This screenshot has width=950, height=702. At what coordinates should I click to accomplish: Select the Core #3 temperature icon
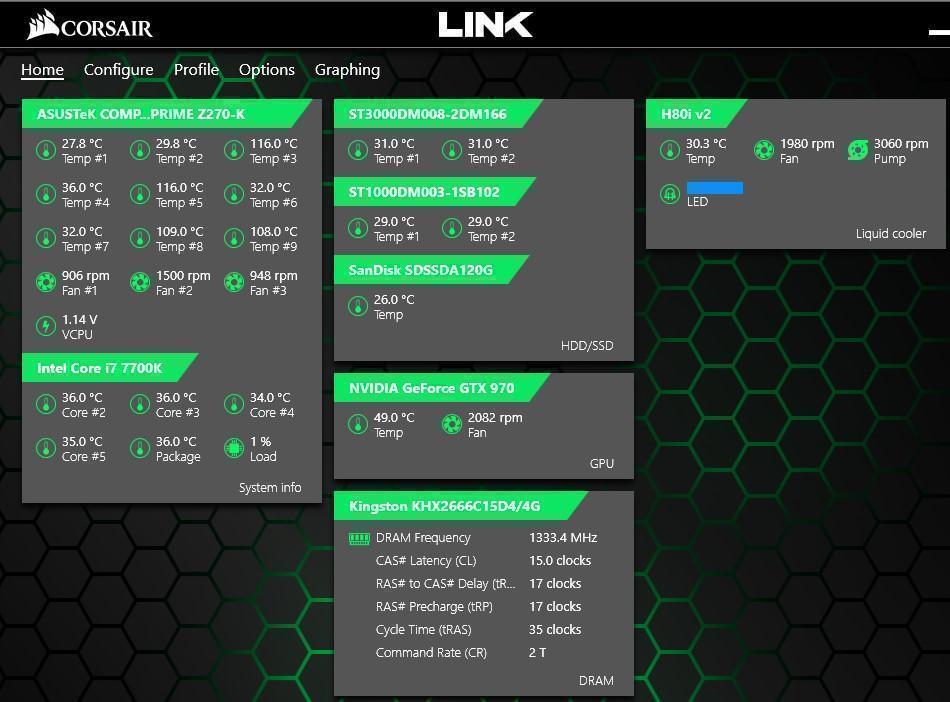[x=140, y=405]
